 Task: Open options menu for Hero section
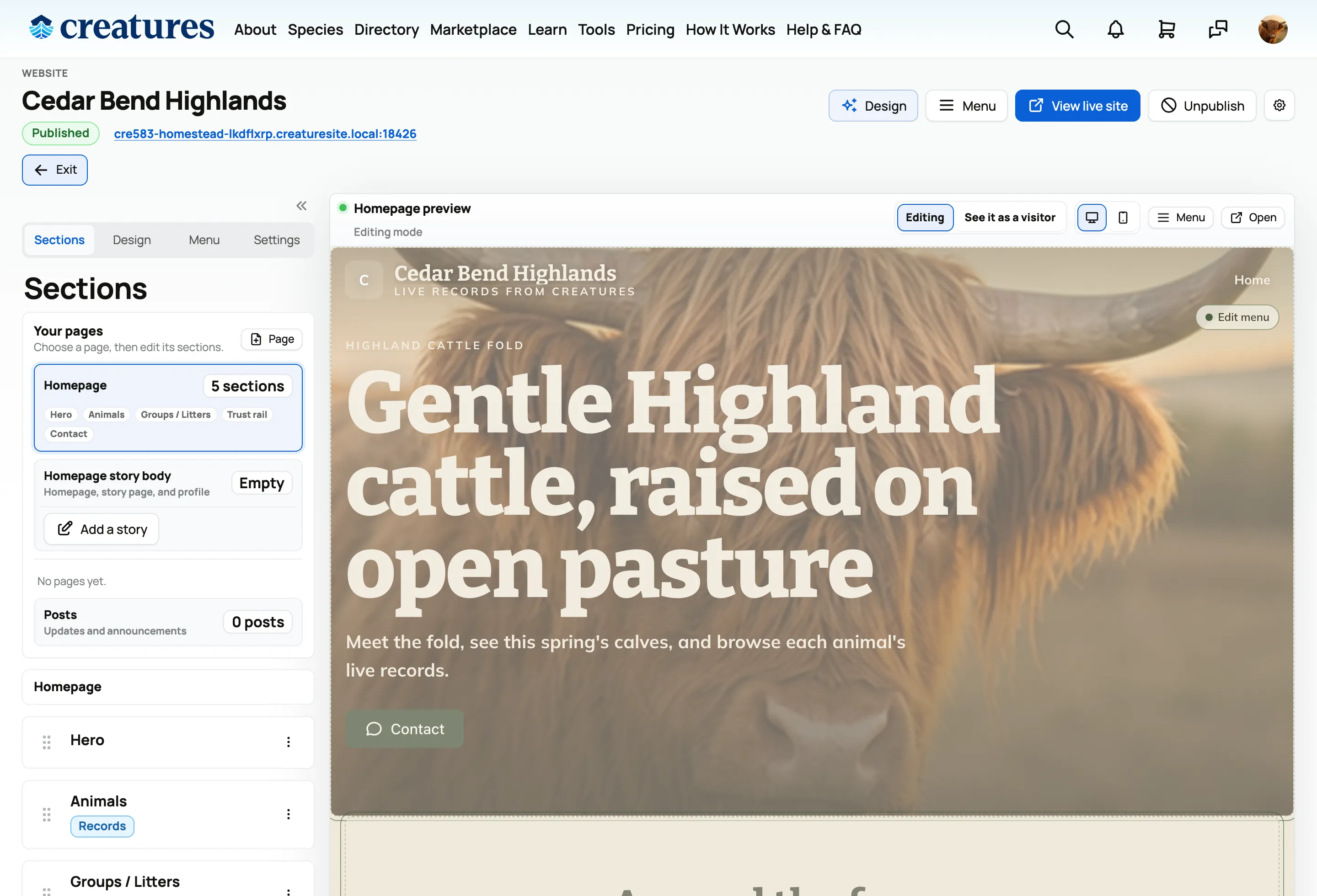click(x=289, y=741)
